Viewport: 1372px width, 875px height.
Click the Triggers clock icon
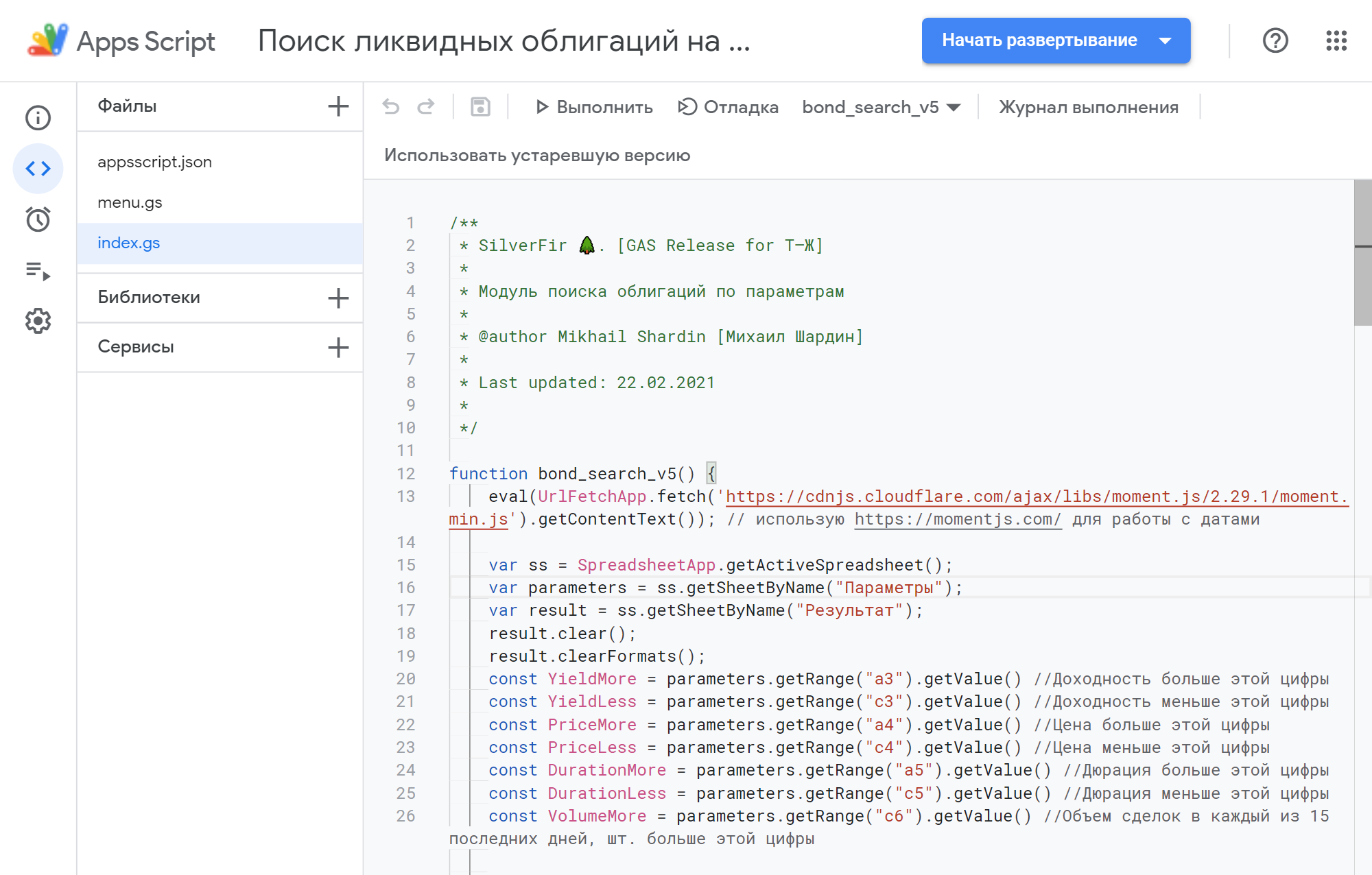37,221
